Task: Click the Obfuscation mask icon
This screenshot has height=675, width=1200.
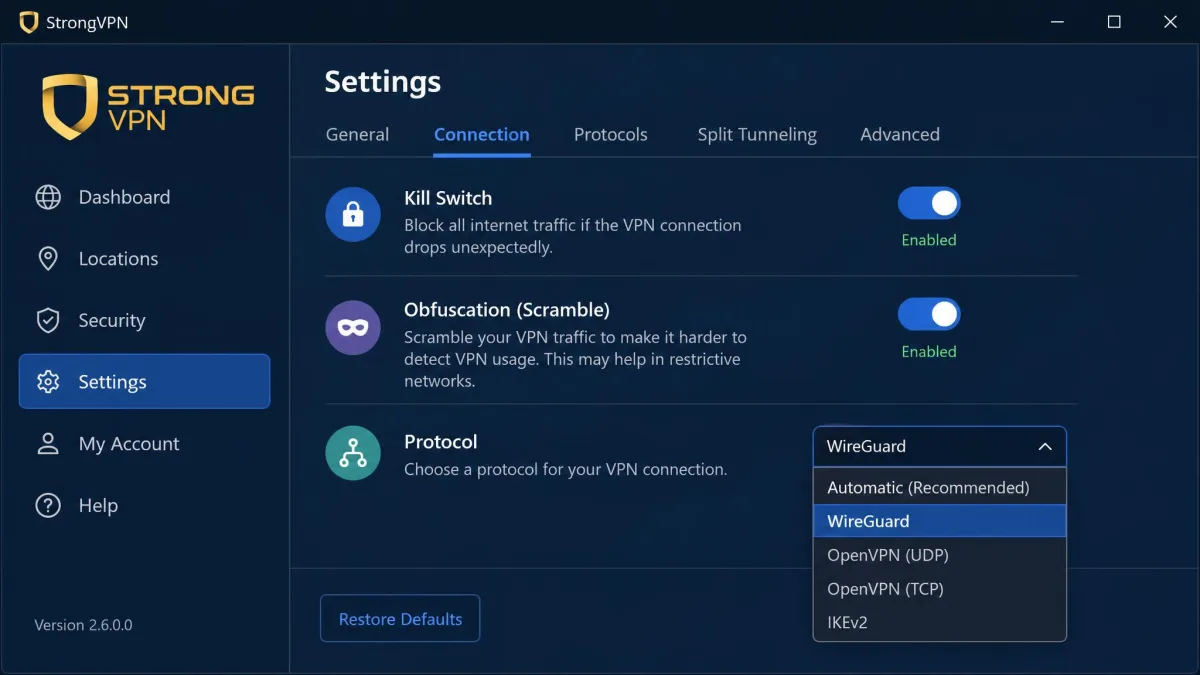Action: (353, 327)
